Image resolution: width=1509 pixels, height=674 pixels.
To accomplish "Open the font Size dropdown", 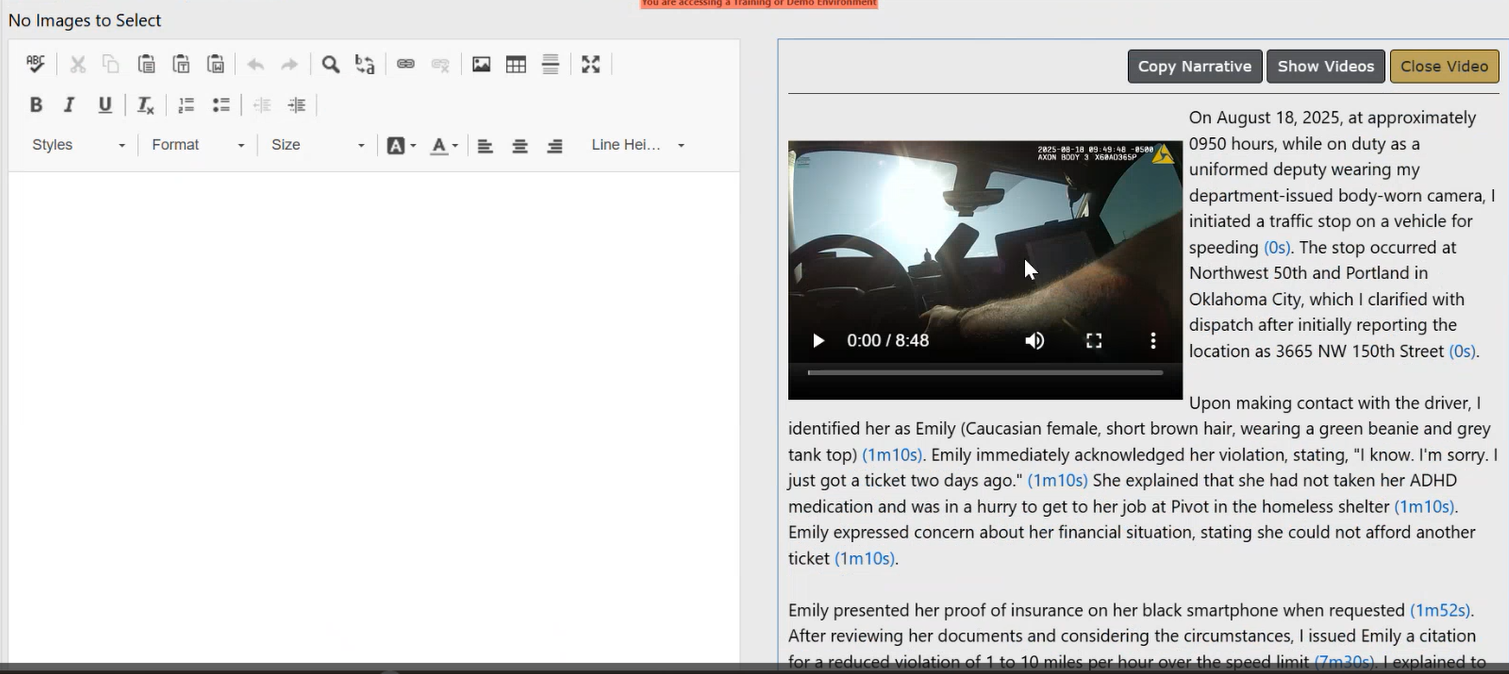I will (318, 145).
